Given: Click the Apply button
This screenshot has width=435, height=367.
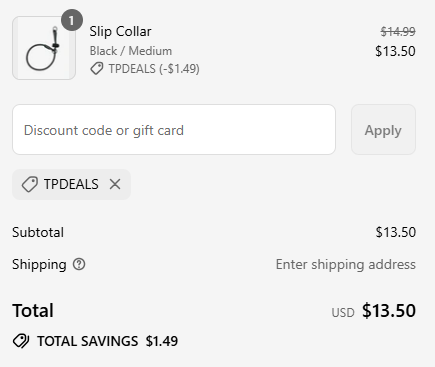Looking at the screenshot, I should pos(383,130).
